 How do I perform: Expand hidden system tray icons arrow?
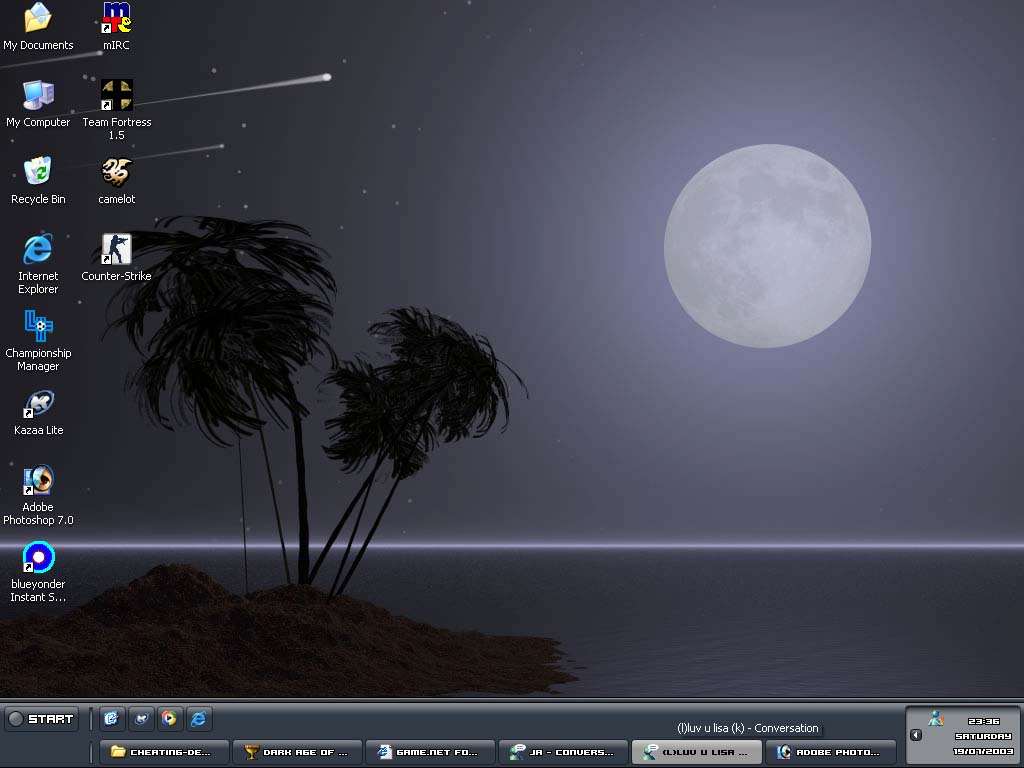point(916,735)
